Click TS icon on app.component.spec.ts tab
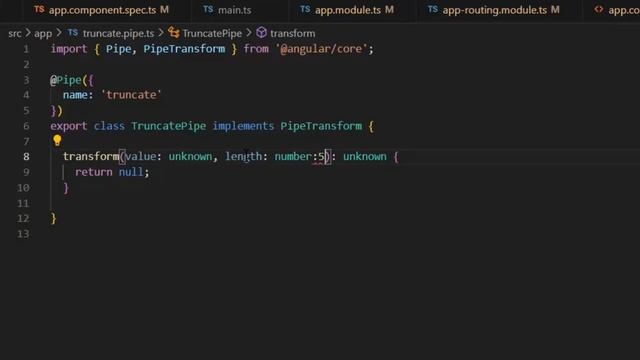The image size is (640, 360). pyautogui.click(x=39, y=9)
